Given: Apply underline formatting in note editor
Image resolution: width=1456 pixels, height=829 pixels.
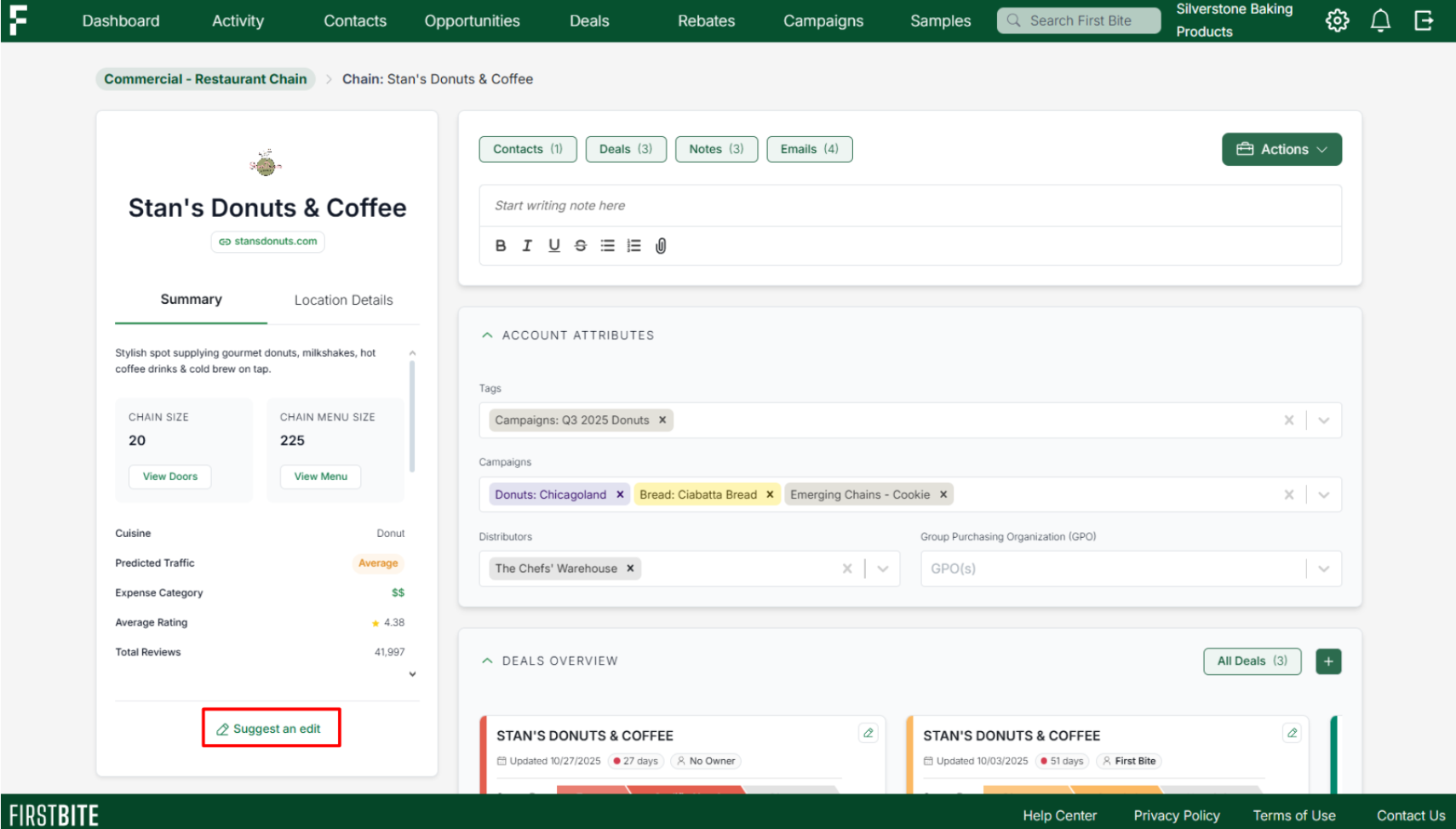Looking at the screenshot, I should [x=554, y=246].
